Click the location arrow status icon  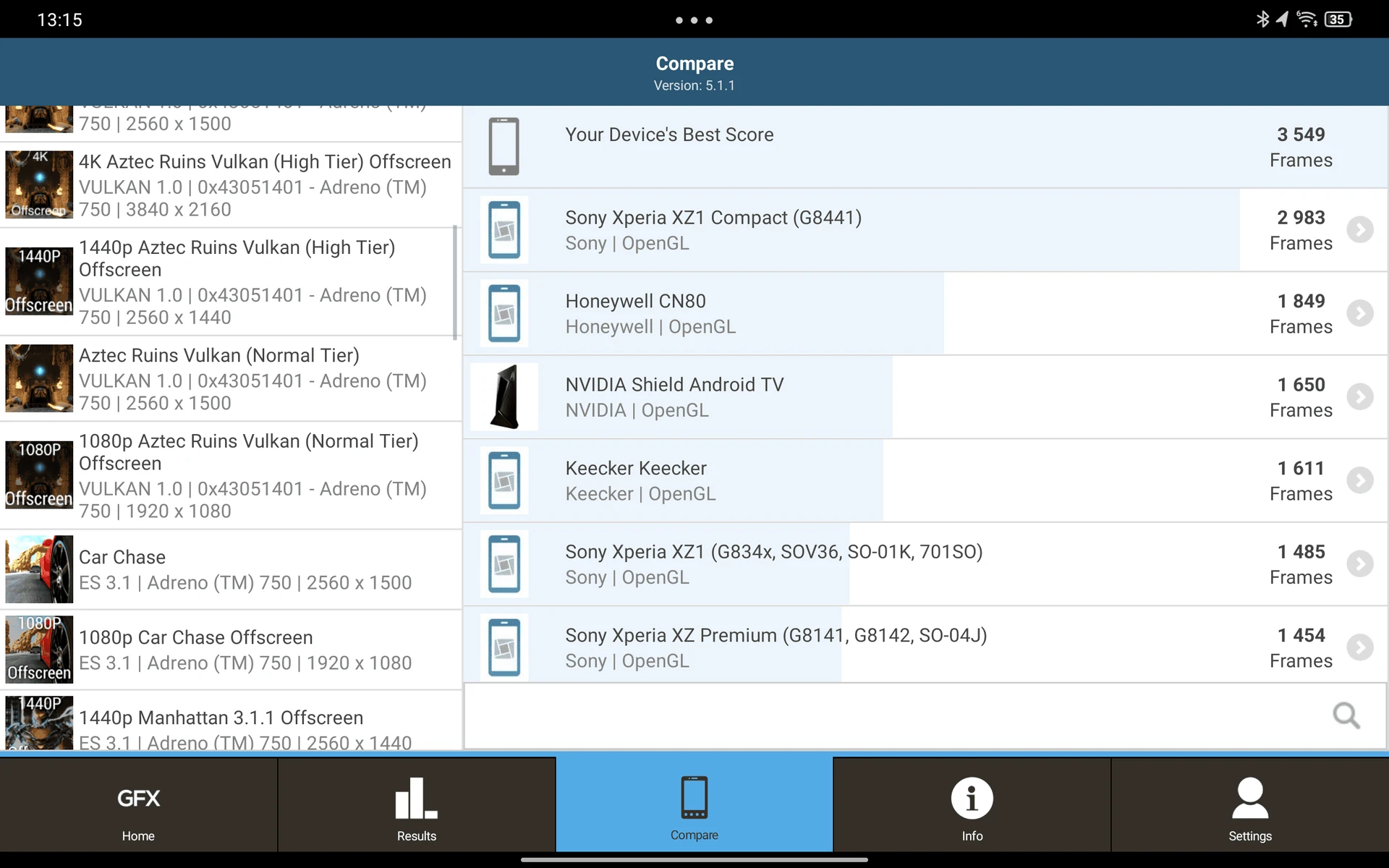coord(1282,20)
